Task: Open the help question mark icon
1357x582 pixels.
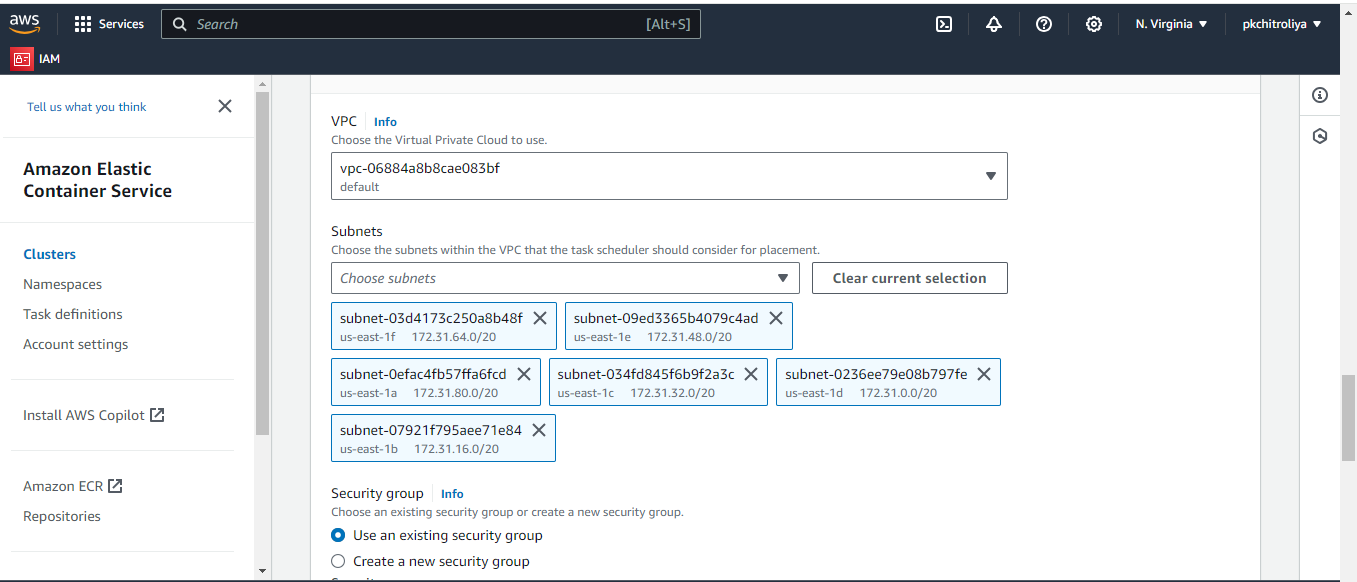Action: [1044, 24]
